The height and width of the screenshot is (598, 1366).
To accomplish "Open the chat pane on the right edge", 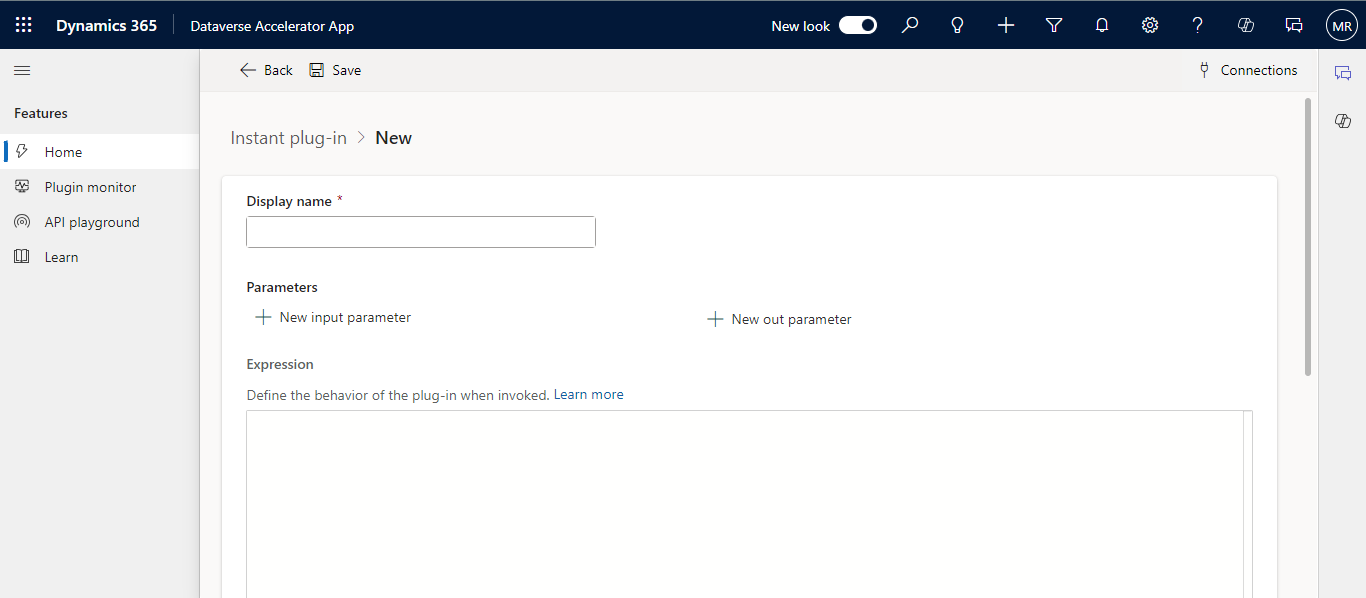I will [1342, 72].
